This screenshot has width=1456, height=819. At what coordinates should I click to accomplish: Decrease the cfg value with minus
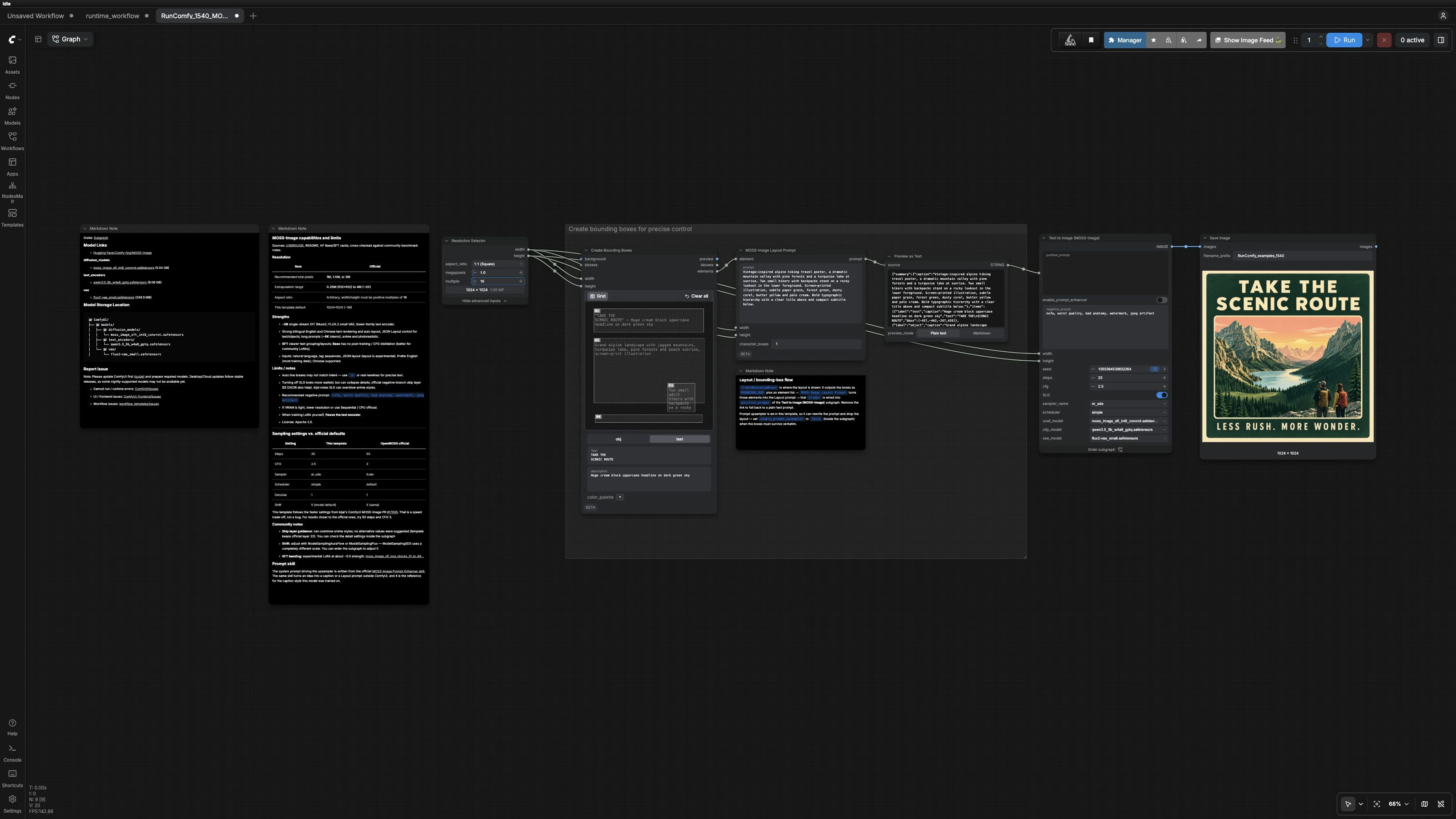pos(1093,387)
